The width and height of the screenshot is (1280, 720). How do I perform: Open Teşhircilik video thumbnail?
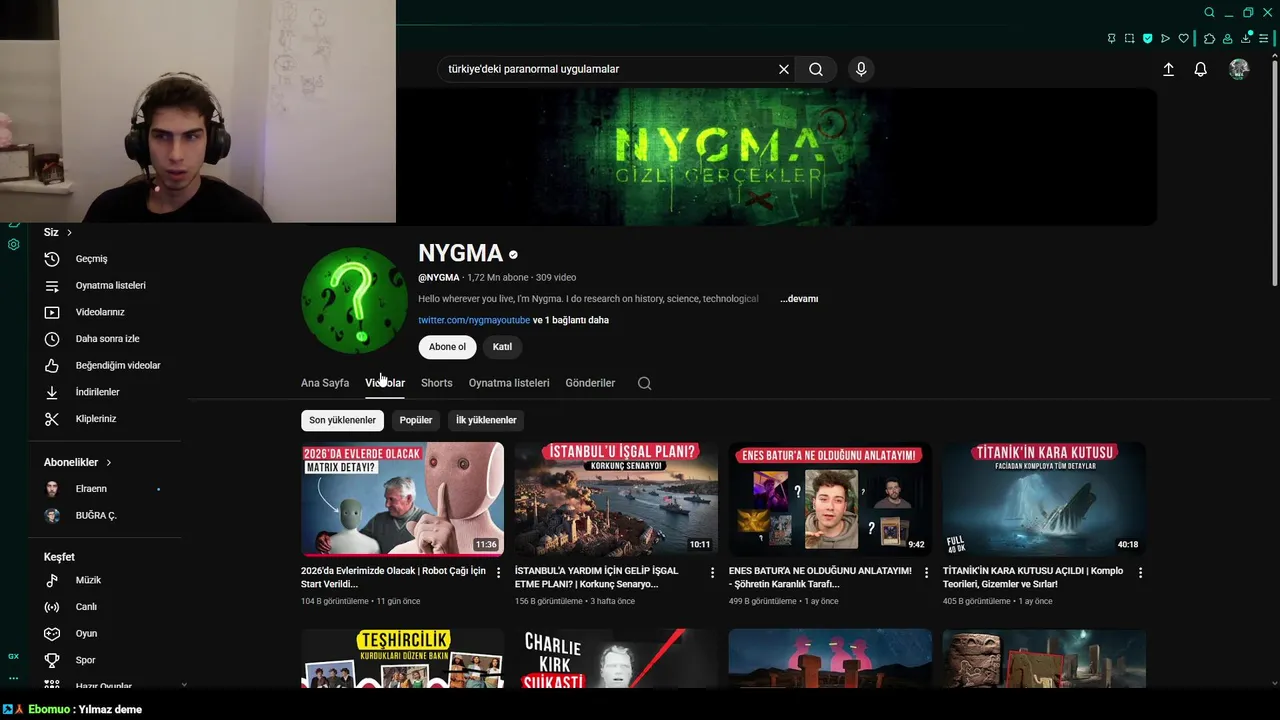[402, 659]
